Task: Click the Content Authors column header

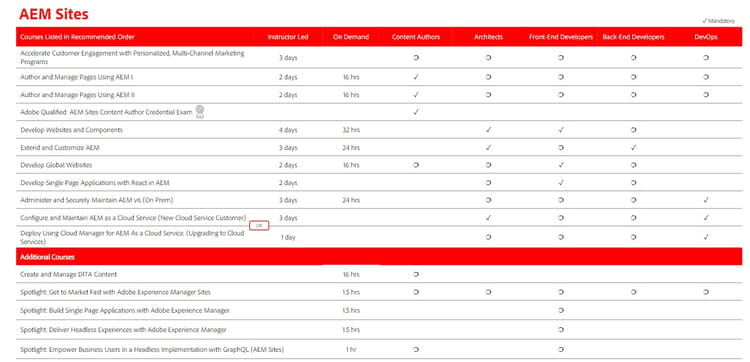Action: (x=416, y=37)
